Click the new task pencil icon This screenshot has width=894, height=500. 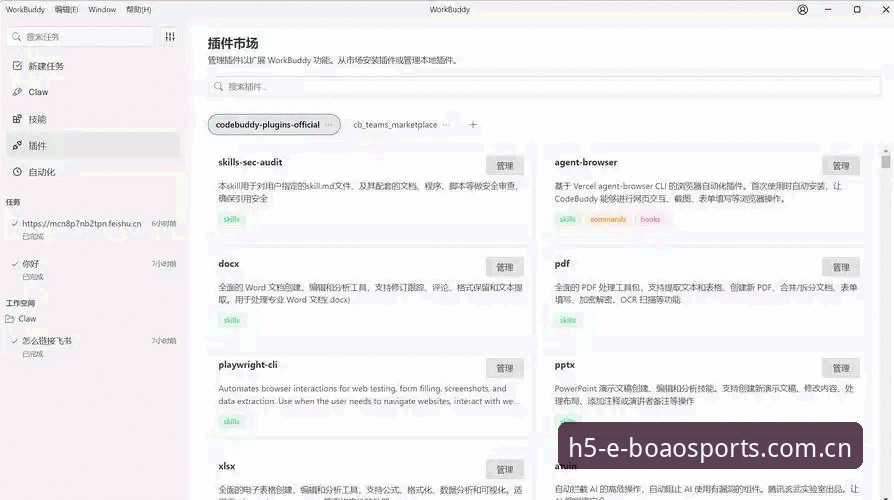17,66
